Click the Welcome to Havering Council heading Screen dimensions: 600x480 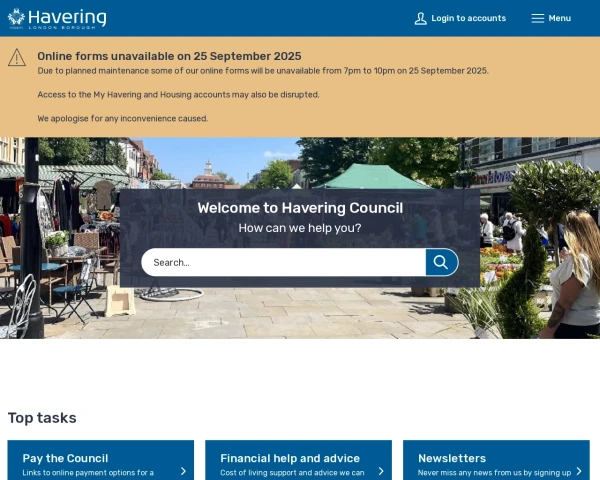[x=300, y=207]
